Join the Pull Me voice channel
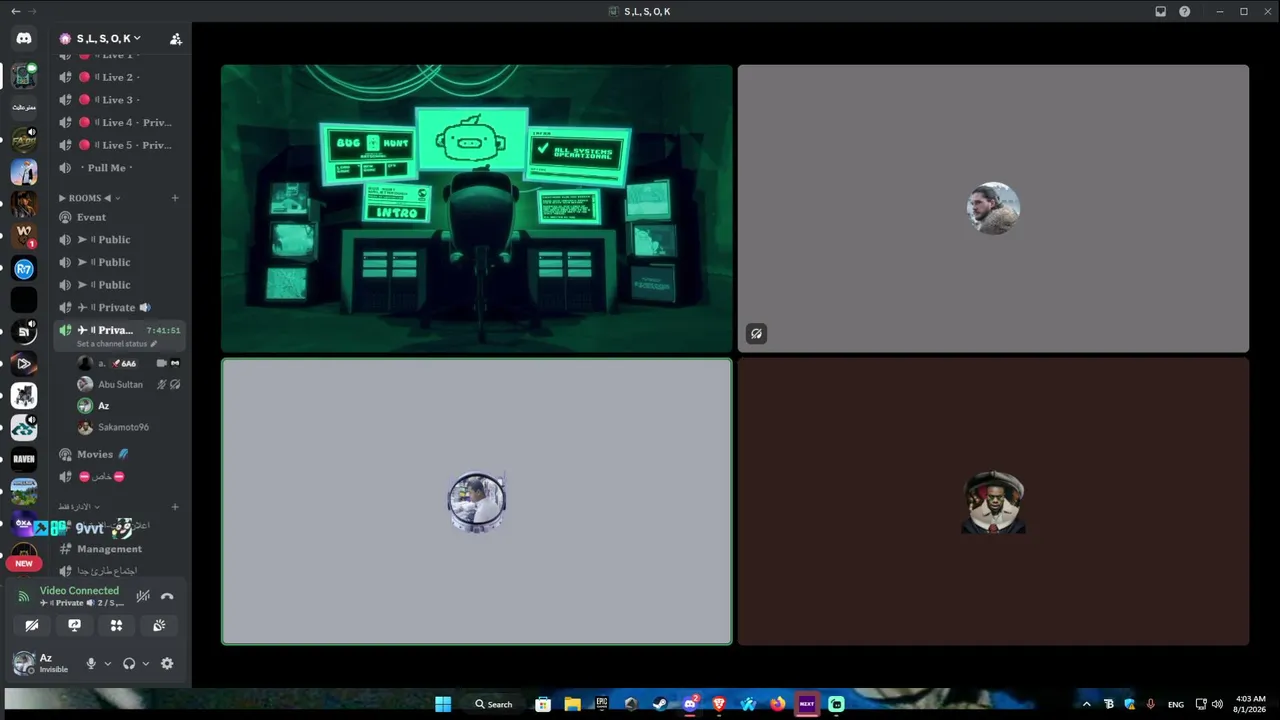The height and width of the screenshot is (720, 1280). tap(119, 168)
